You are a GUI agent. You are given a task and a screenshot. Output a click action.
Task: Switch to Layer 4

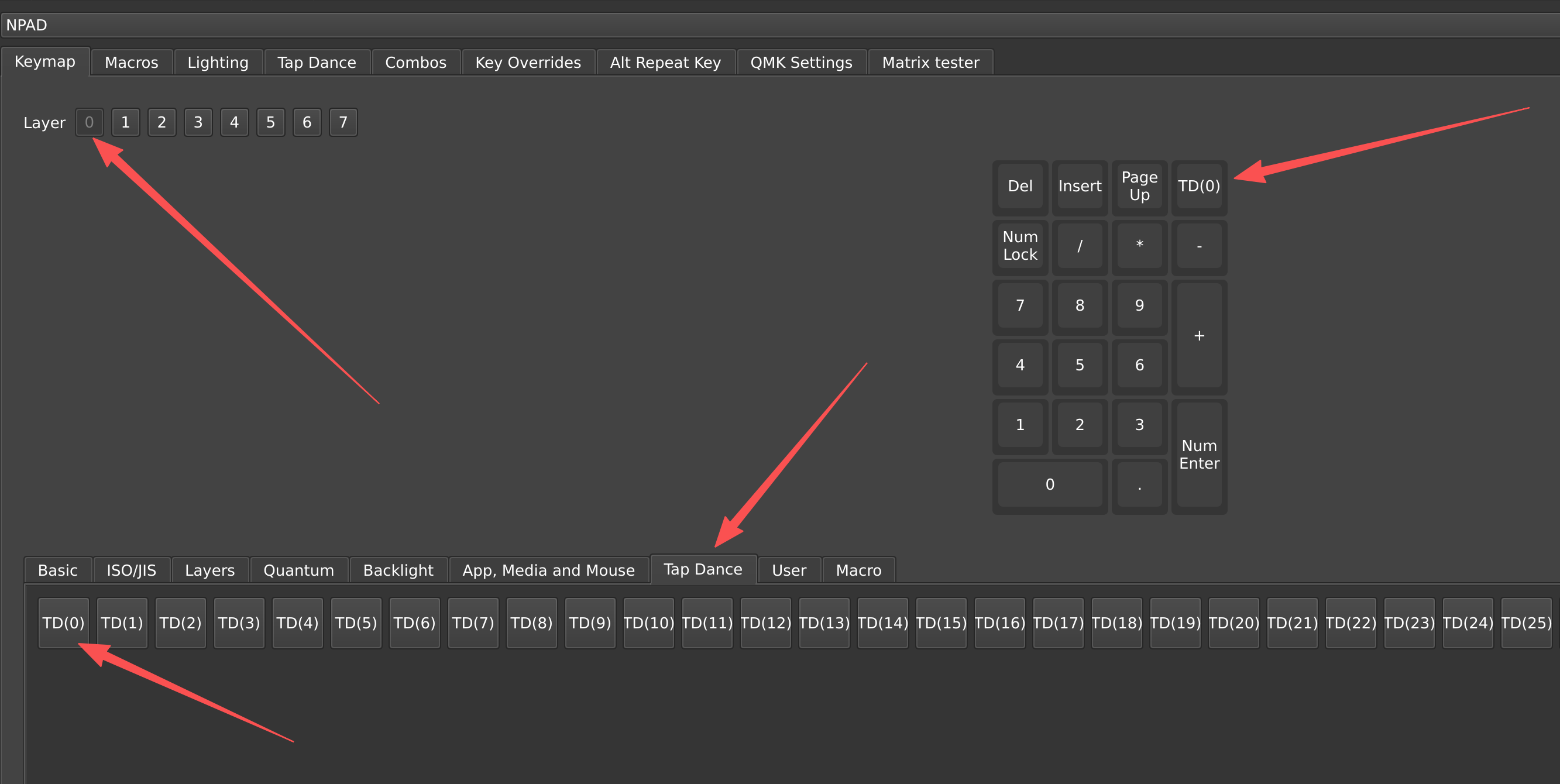(235, 122)
